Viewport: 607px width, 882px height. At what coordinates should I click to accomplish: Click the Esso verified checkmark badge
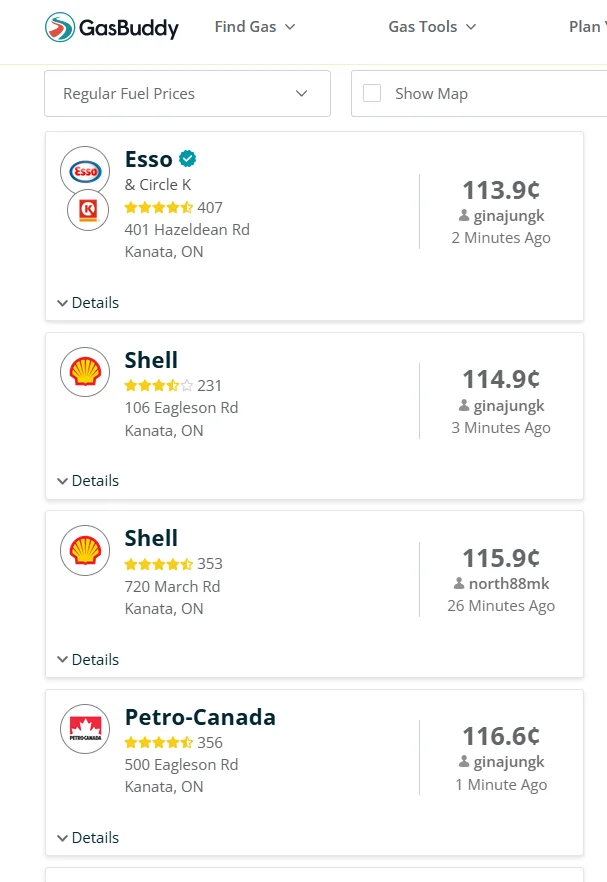pyautogui.click(x=187, y=159)
